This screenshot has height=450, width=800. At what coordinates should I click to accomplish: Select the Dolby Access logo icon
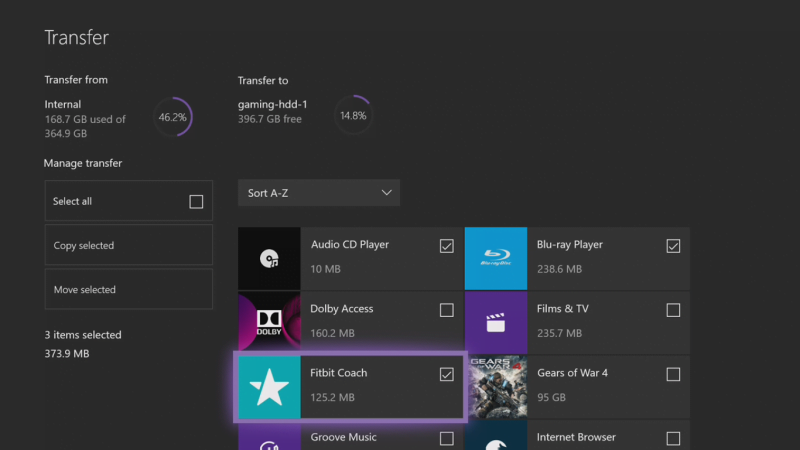269,323
